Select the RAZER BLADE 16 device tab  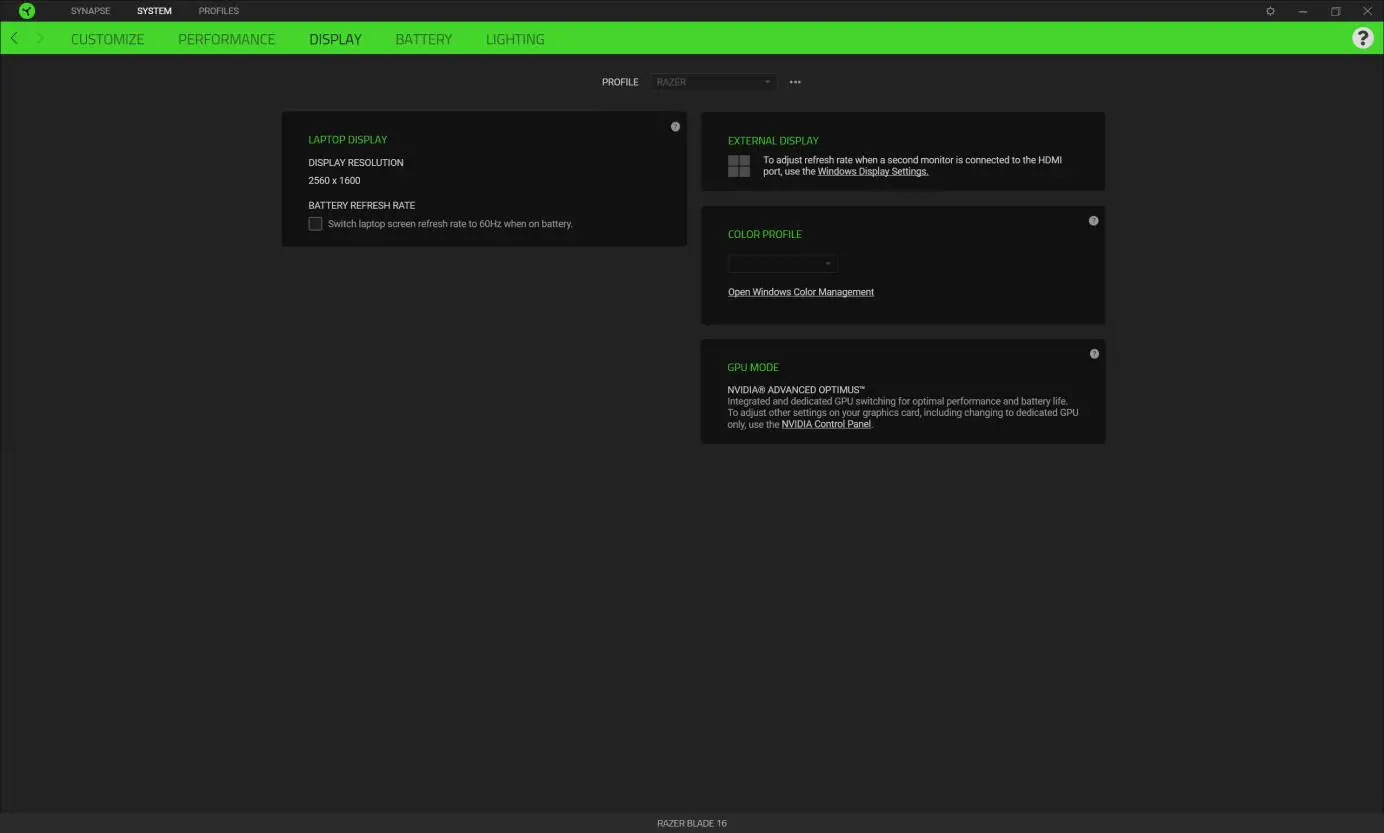tap(691, 822)
